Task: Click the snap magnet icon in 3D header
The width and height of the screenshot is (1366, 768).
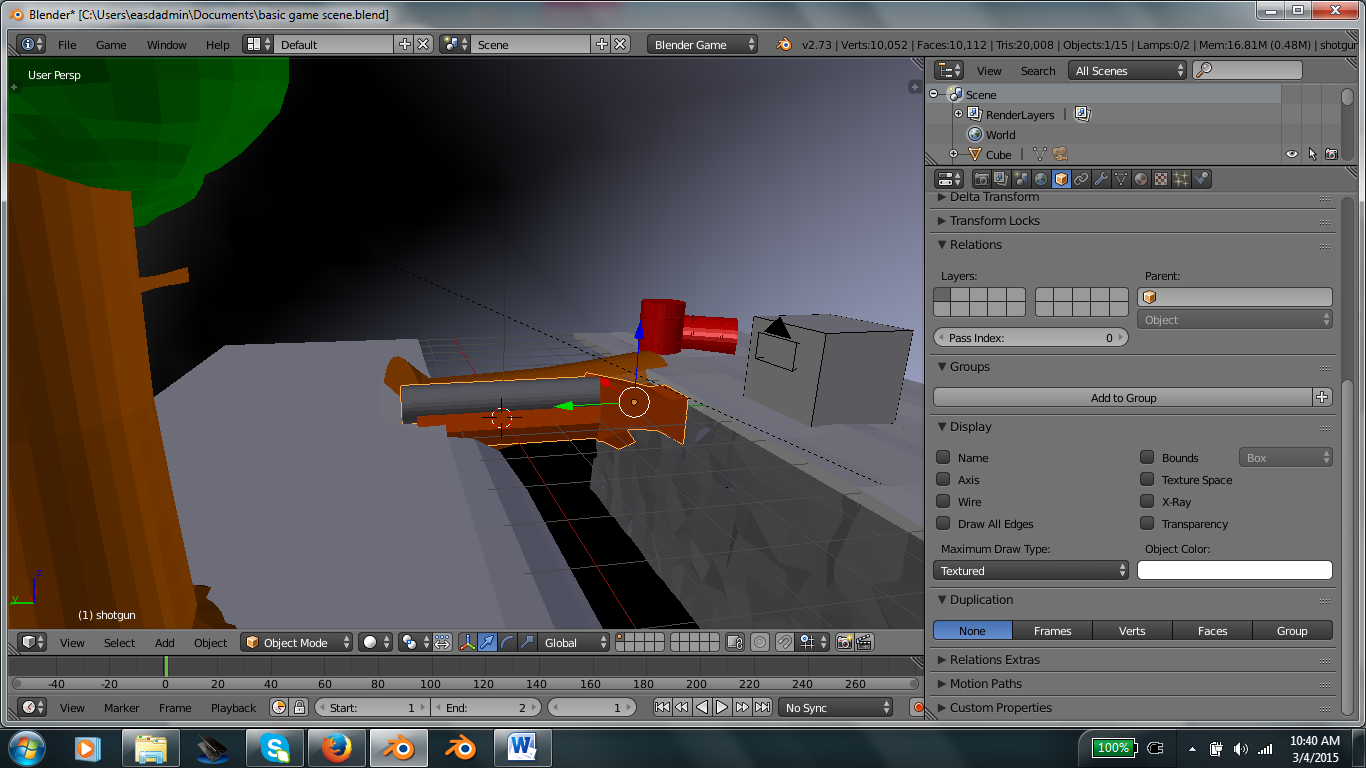Action: pyautogui.click(x=785, y=642)
